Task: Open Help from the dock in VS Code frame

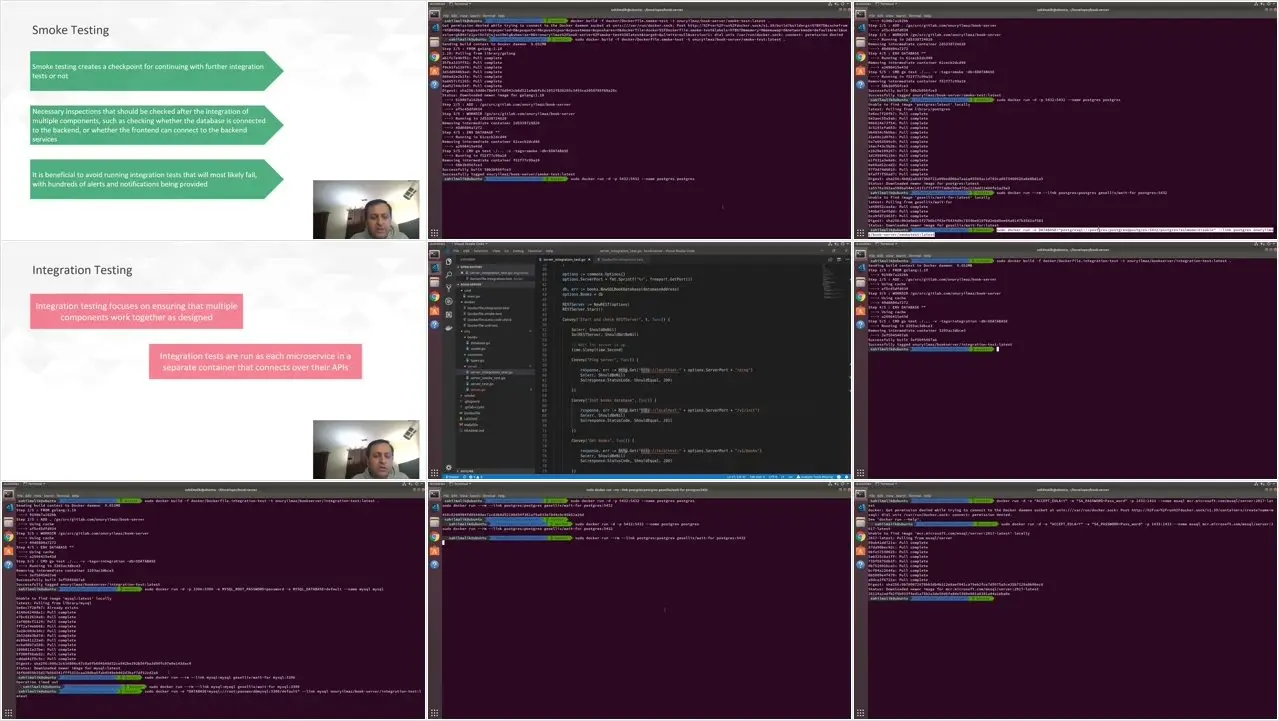Action: 434,325
